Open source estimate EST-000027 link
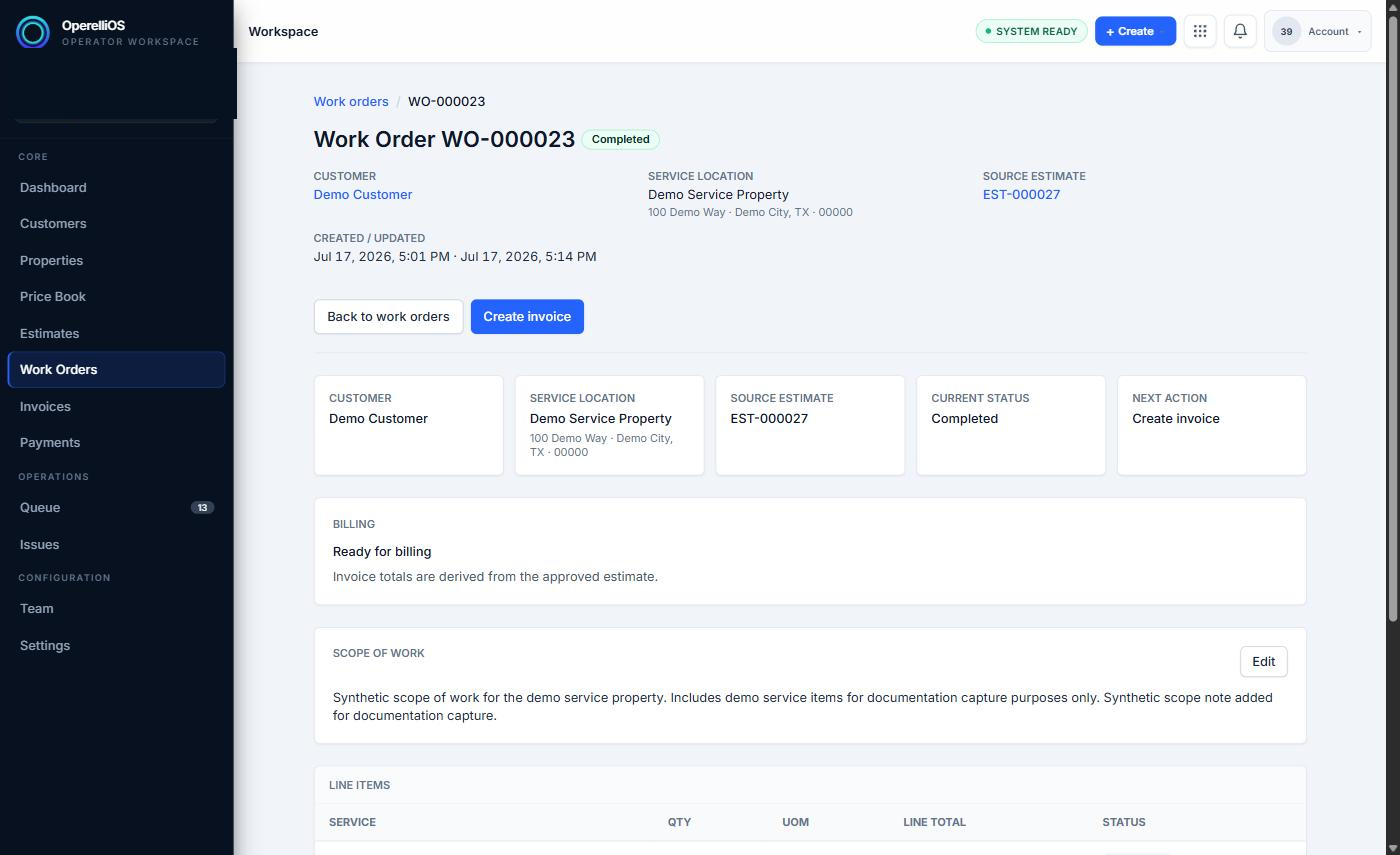The height and width of the screenshot is (855, 1400). click(1021, 194)
